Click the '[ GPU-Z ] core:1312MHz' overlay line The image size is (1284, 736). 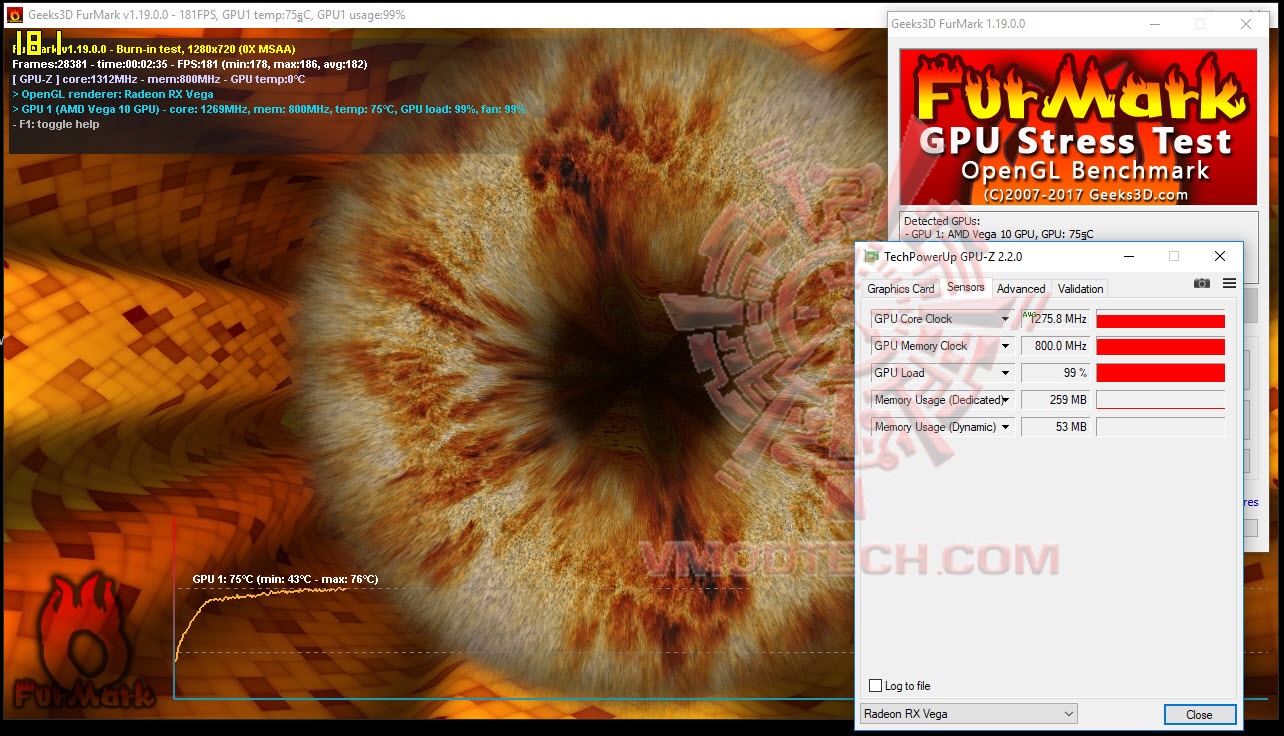point(158,79)
